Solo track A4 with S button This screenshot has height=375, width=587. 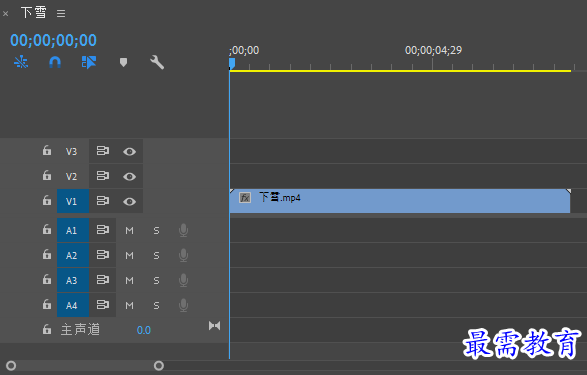click(156, 305)
